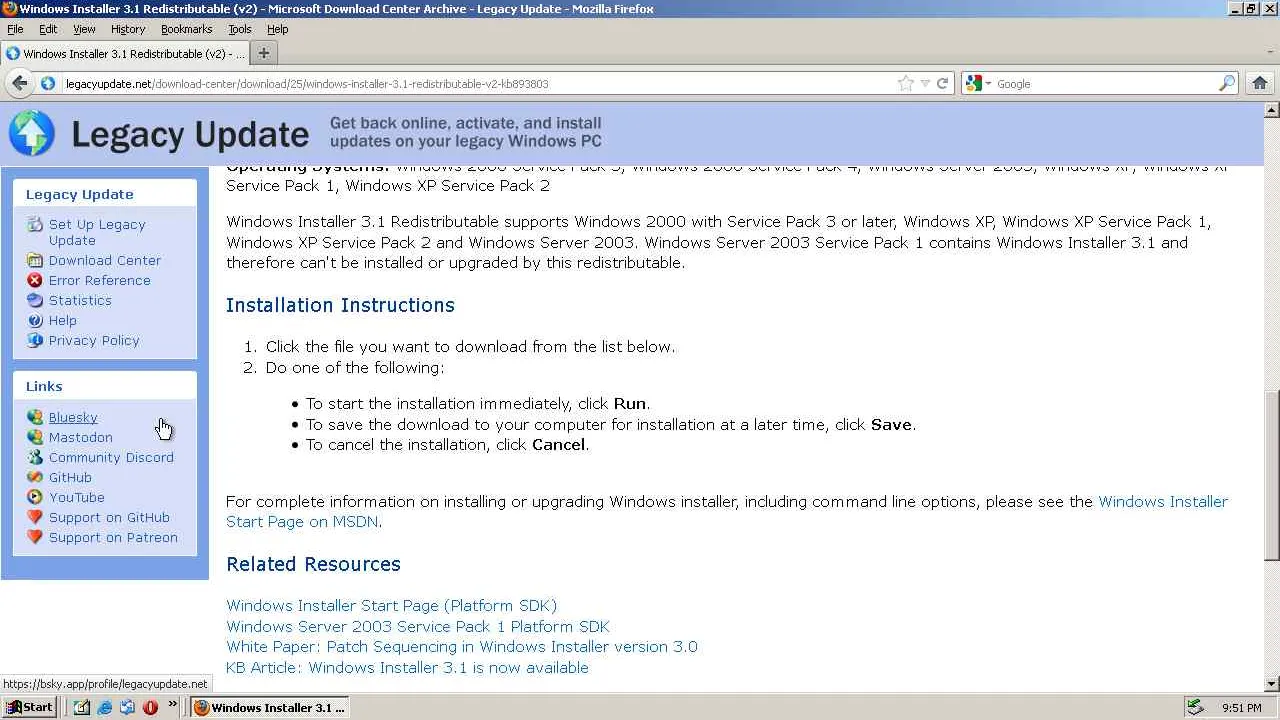1280x720 pixels.
Task: Click the address bar URL field
Action: click(x=480, y=84)
